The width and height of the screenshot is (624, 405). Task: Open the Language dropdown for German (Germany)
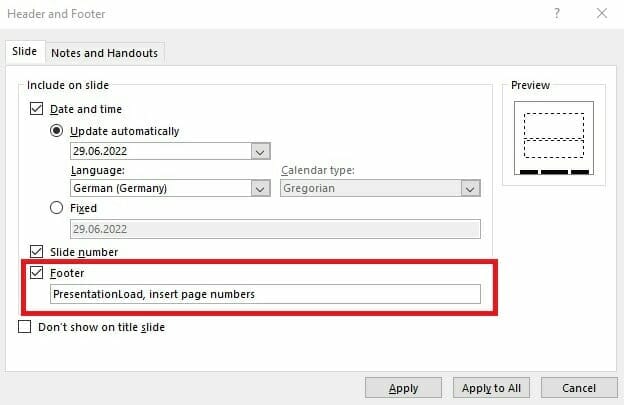click(260, 188)
